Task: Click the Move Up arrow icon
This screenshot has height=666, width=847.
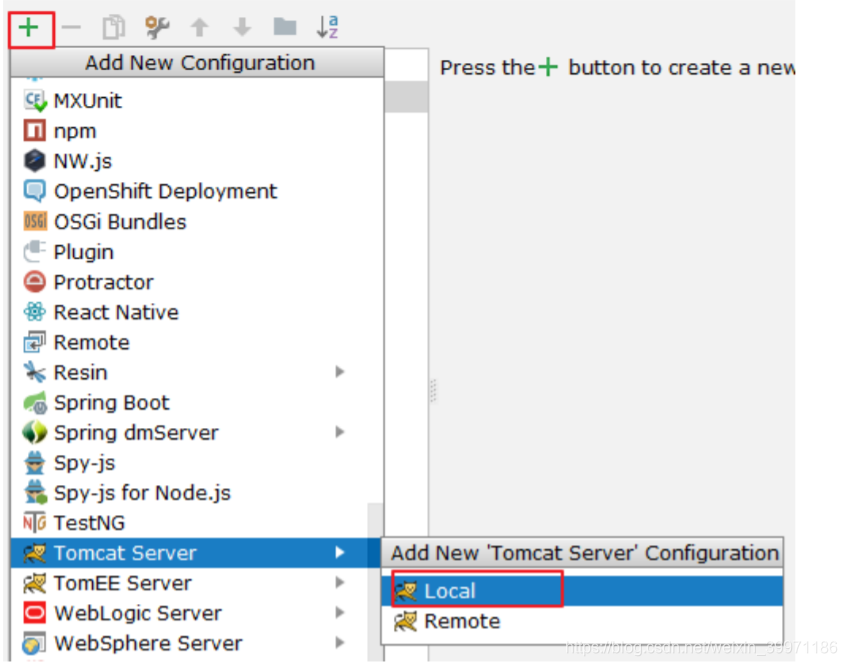Action: pos(199,27)
